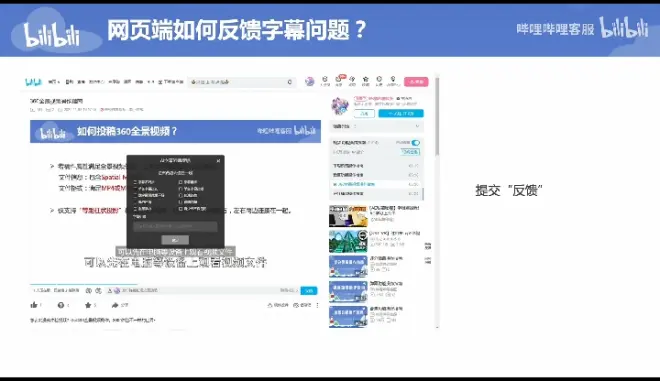Click the thumbs-up like icon
The height and width of the screenshot is (381, 660).
[x=34, y=305]
